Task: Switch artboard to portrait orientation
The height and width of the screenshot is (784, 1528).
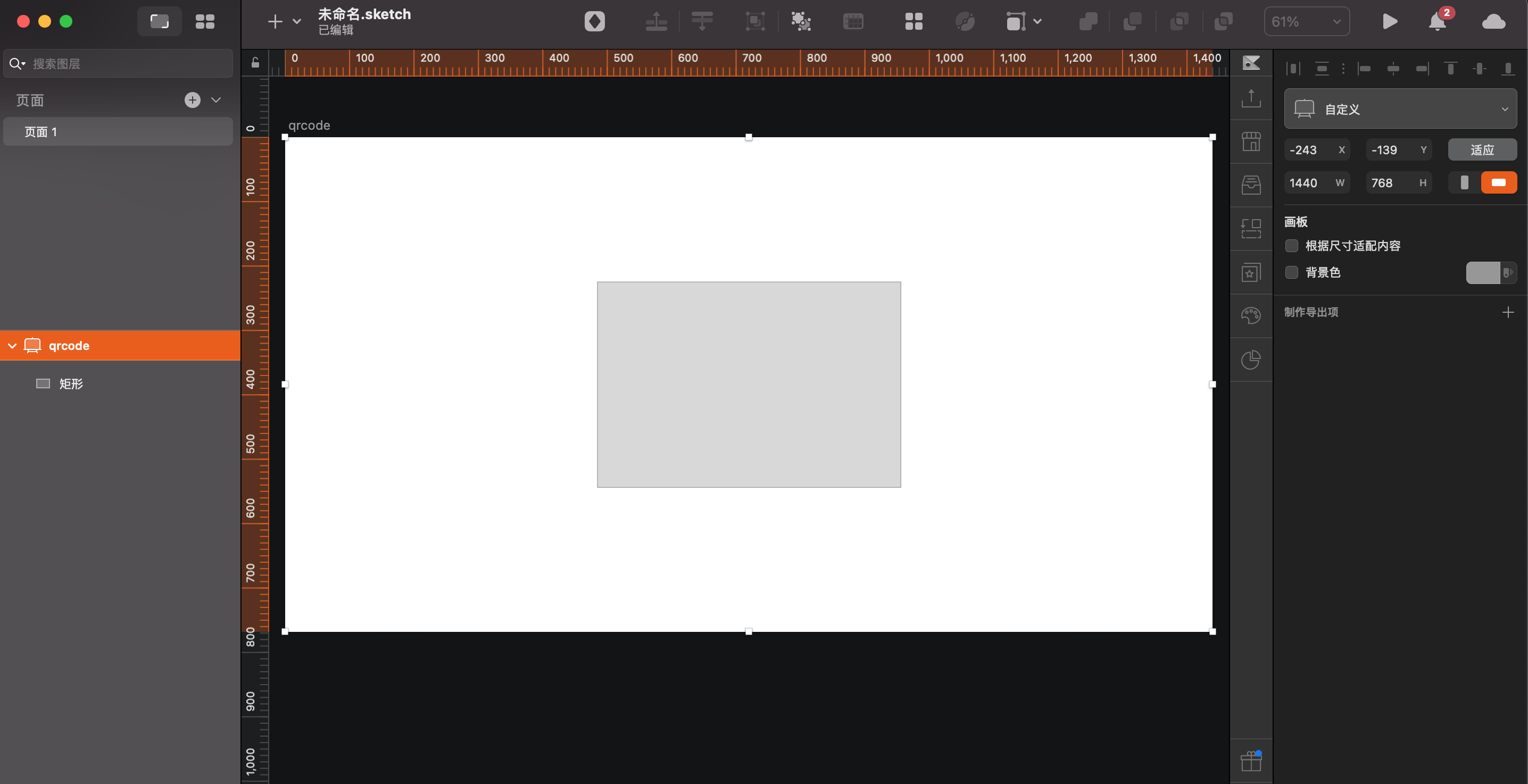Action: pos(1464,182)
